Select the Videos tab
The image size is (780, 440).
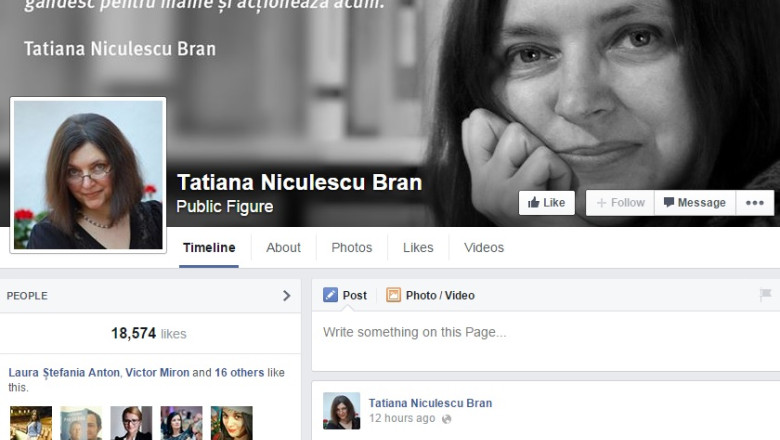tap(484, 248)
